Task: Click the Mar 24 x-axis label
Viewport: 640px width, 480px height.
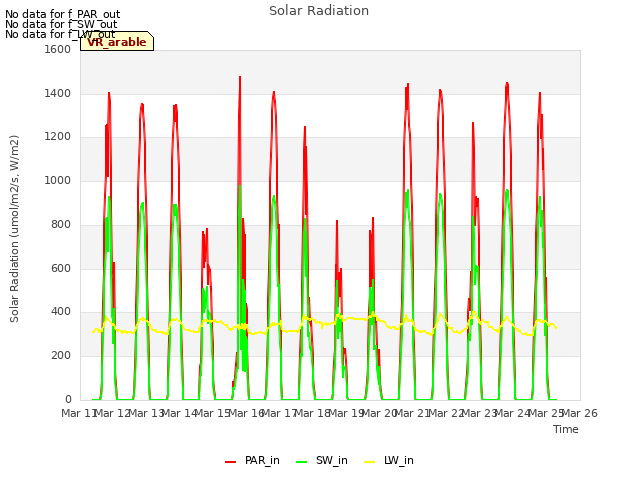Action: (x=513, y=413)
